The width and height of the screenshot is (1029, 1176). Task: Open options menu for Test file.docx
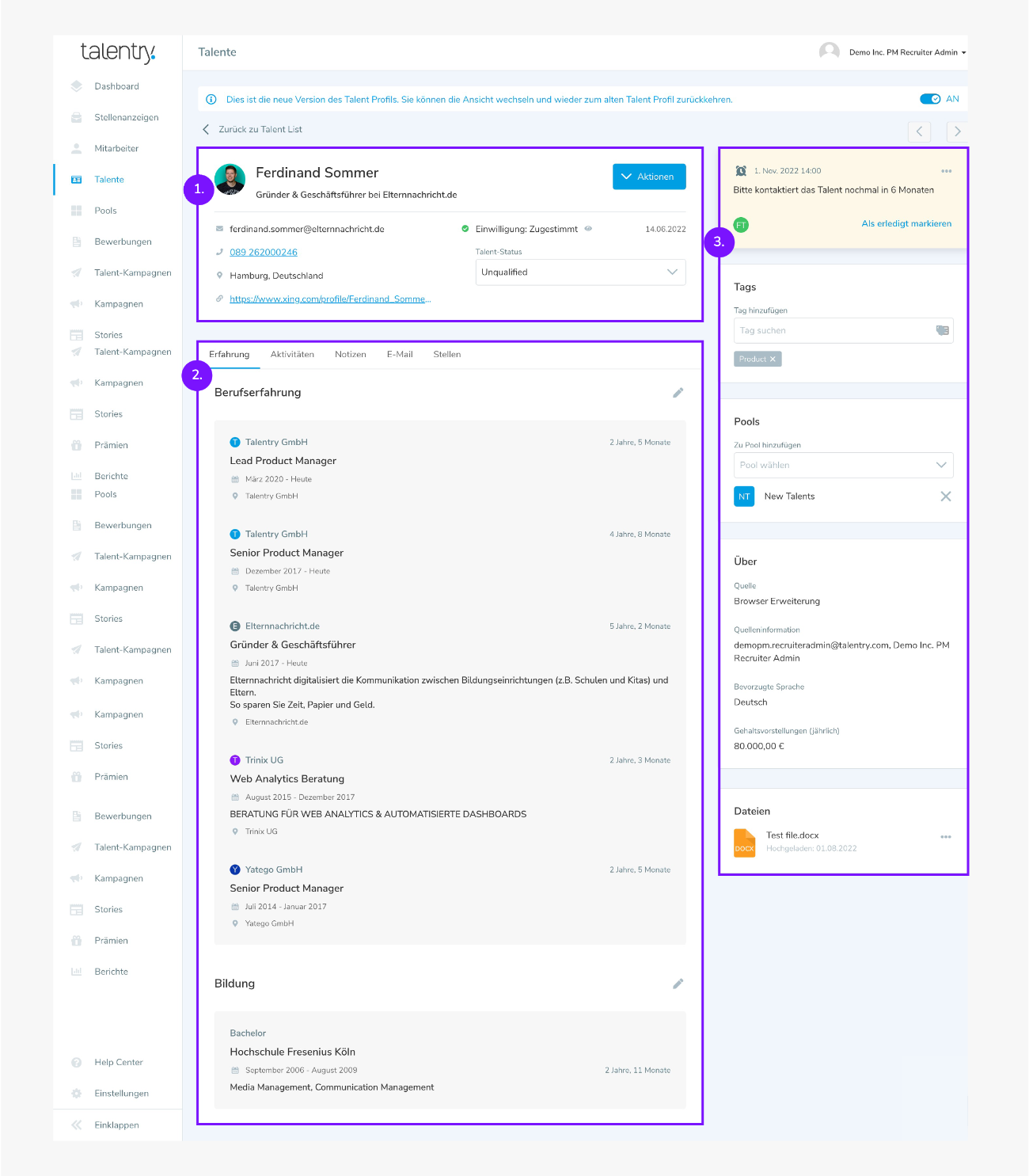point(945,837)
